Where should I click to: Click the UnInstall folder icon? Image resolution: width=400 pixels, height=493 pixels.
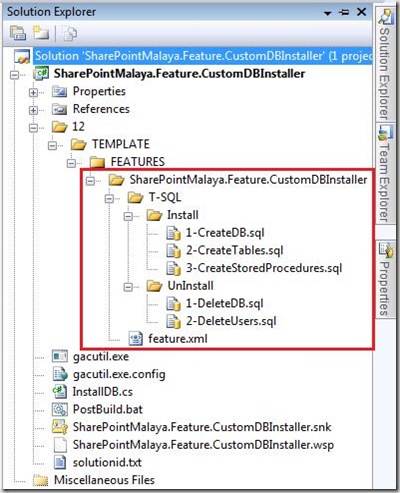(154, 286)
